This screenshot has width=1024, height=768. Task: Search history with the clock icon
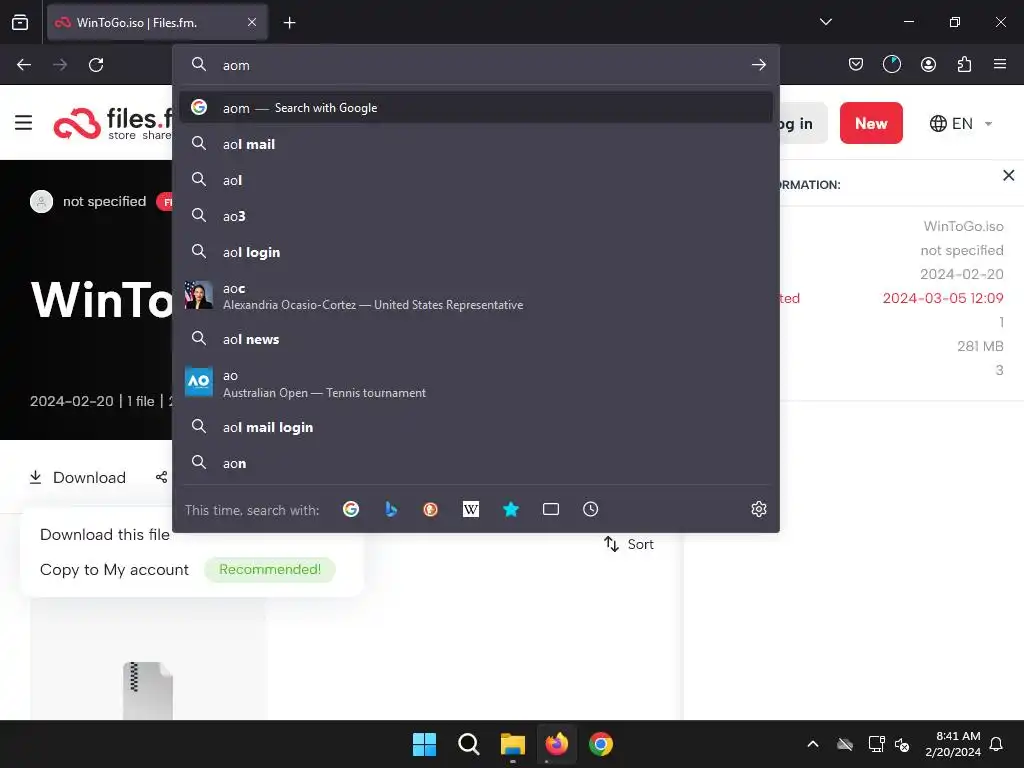(x=590, y=509)
